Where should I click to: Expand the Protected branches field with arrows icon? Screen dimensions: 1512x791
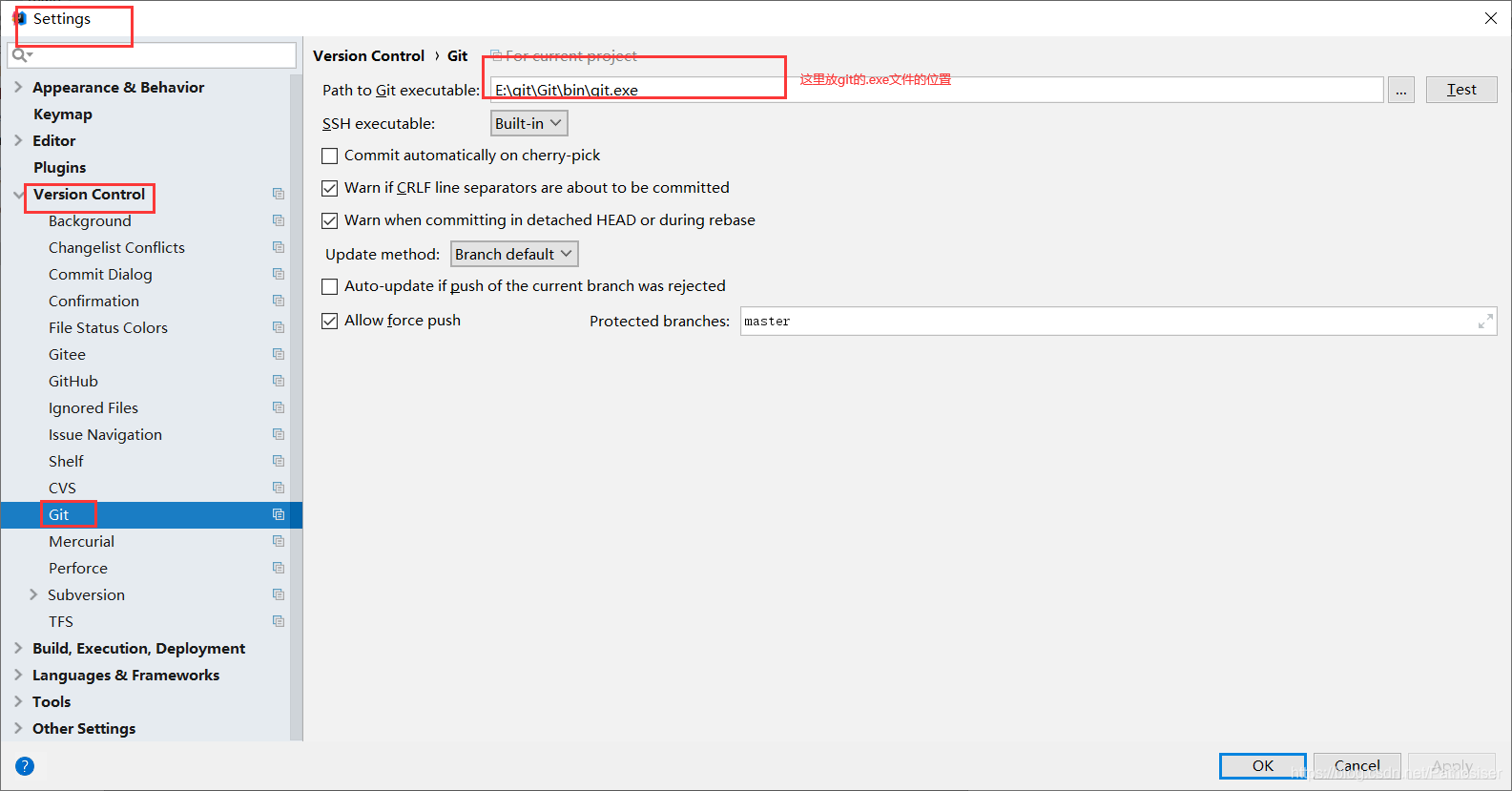[x=1485, y=322]
